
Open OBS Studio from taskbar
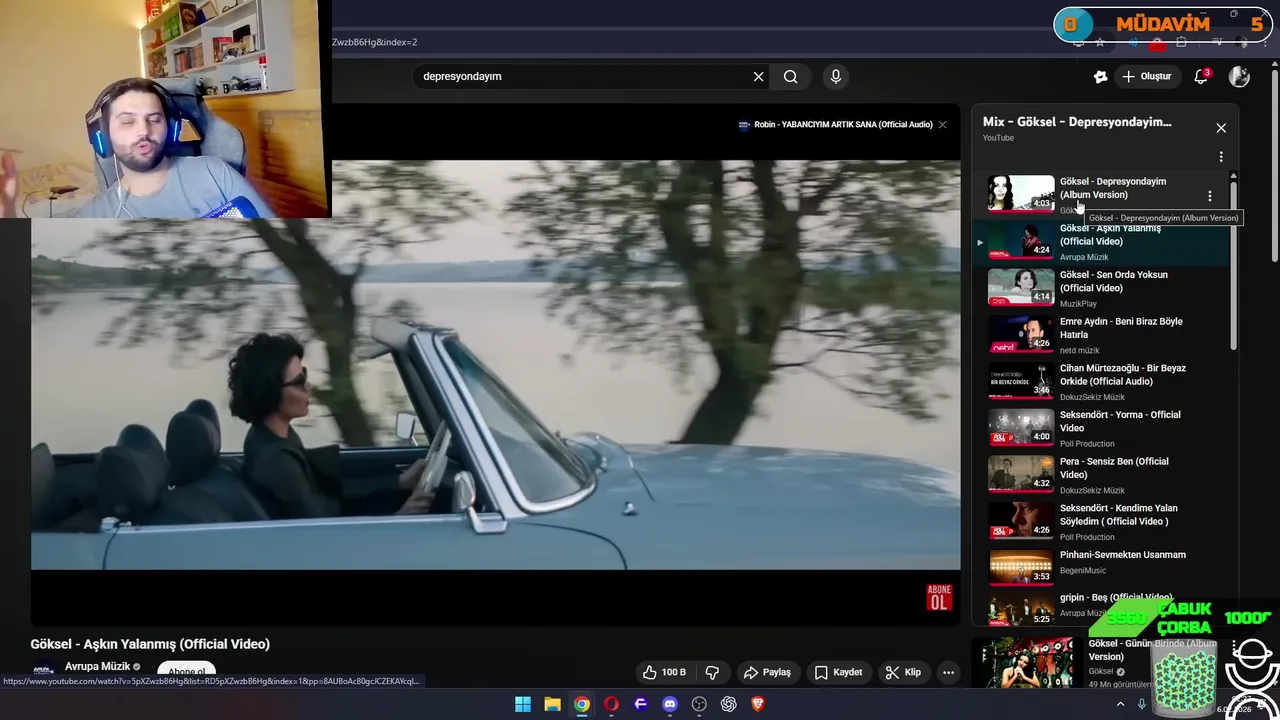click(x=699, y=704)
